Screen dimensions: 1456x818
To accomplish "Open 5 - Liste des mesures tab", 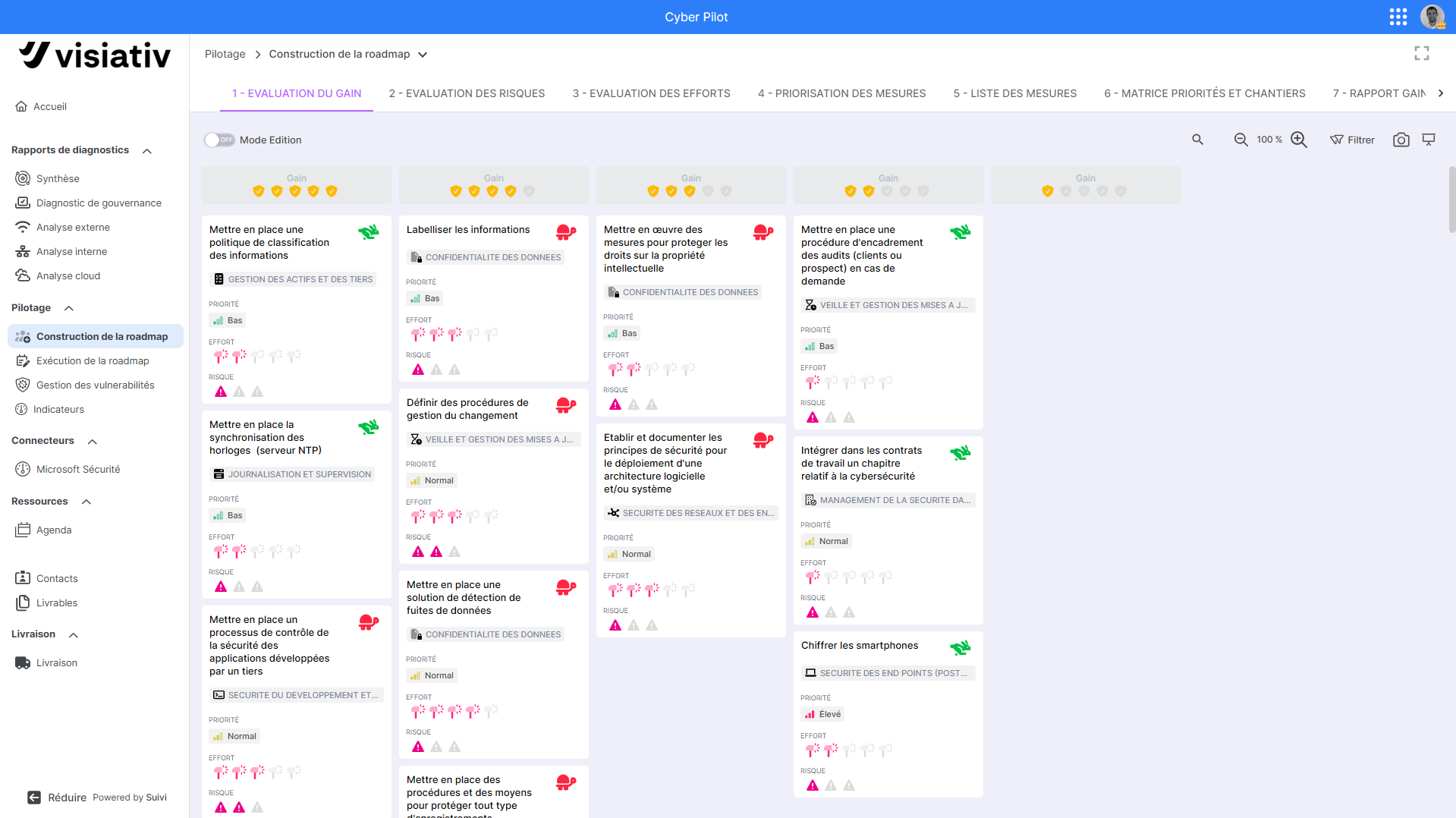I will 1015,93.
